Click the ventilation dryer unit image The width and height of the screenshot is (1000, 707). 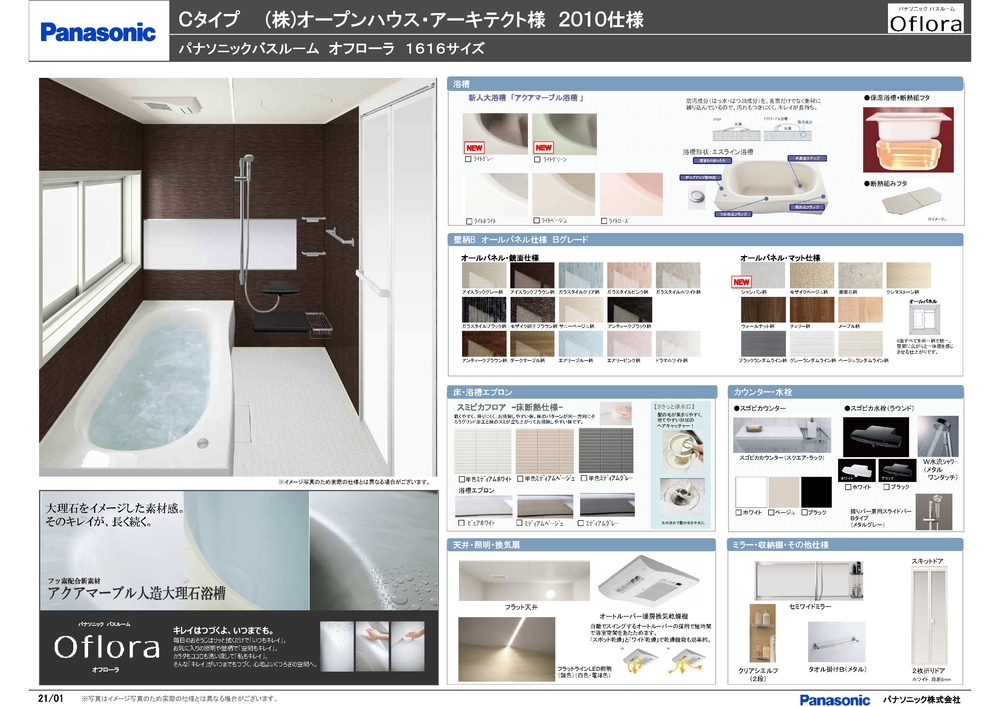[x=649, y=582]
